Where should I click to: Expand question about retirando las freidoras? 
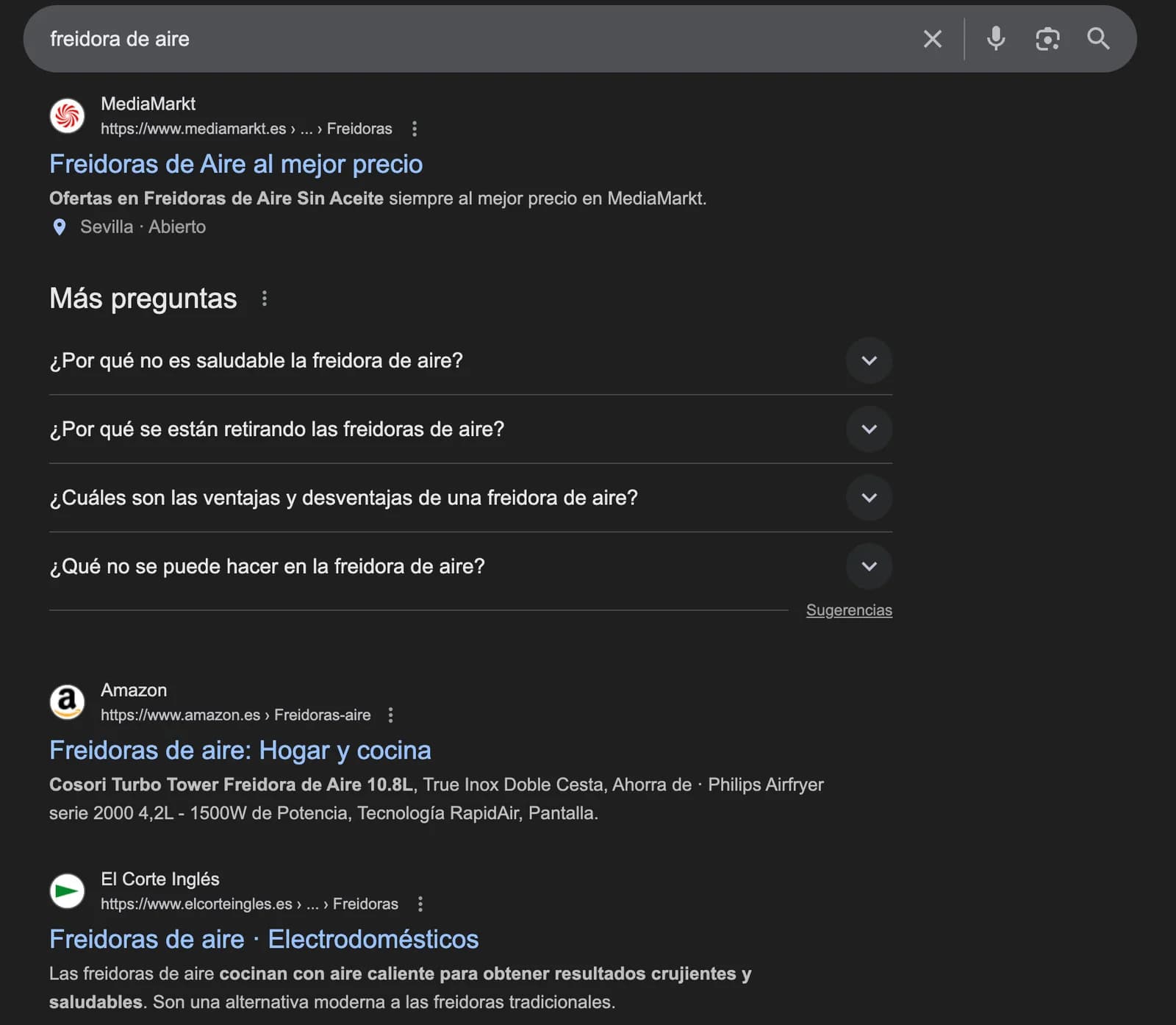point(869,429)
